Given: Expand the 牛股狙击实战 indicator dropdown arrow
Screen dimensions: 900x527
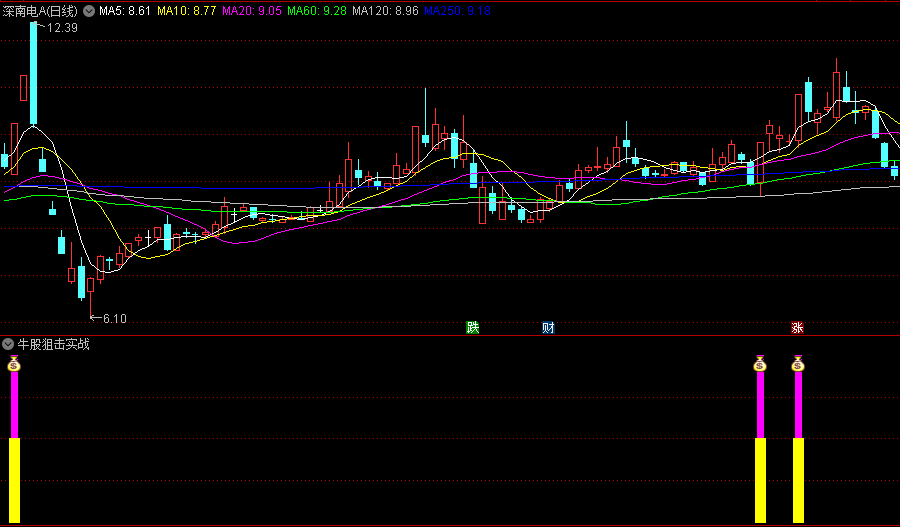Looking at the screenshot, I should (x=8, y=344).
